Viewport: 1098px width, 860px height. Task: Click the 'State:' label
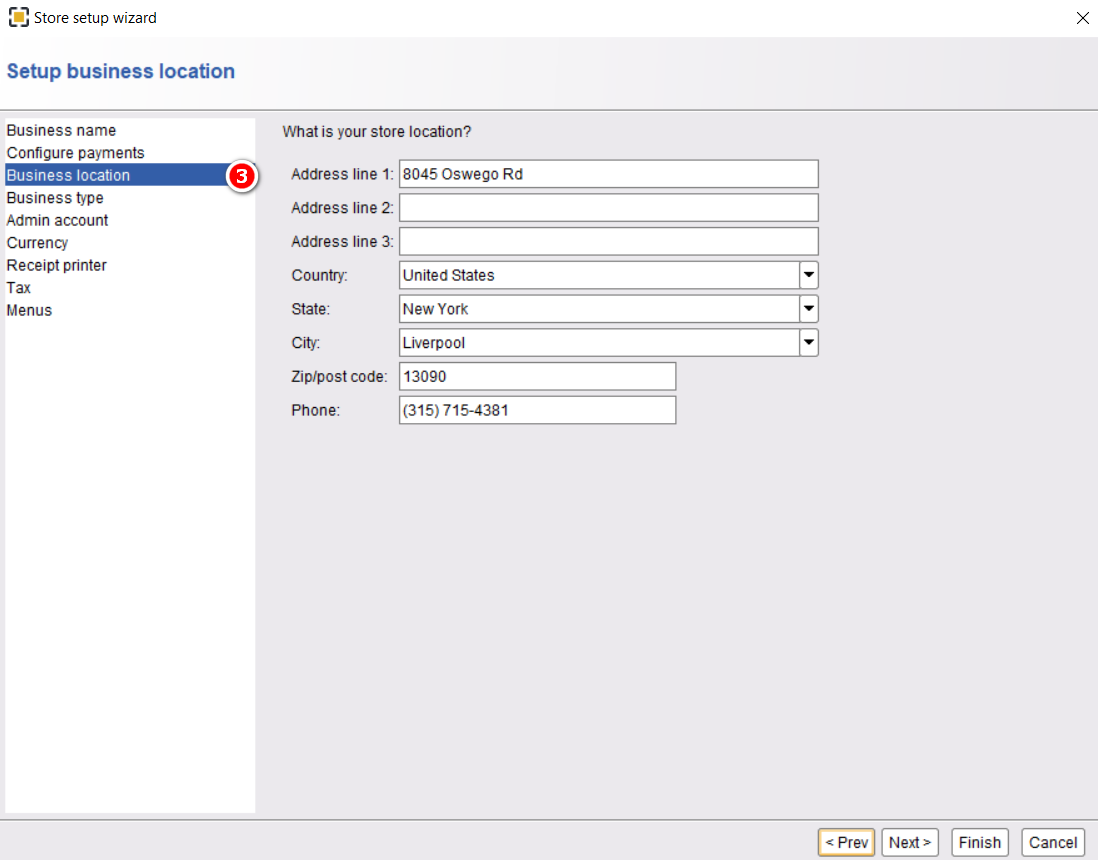pos(310,309)
